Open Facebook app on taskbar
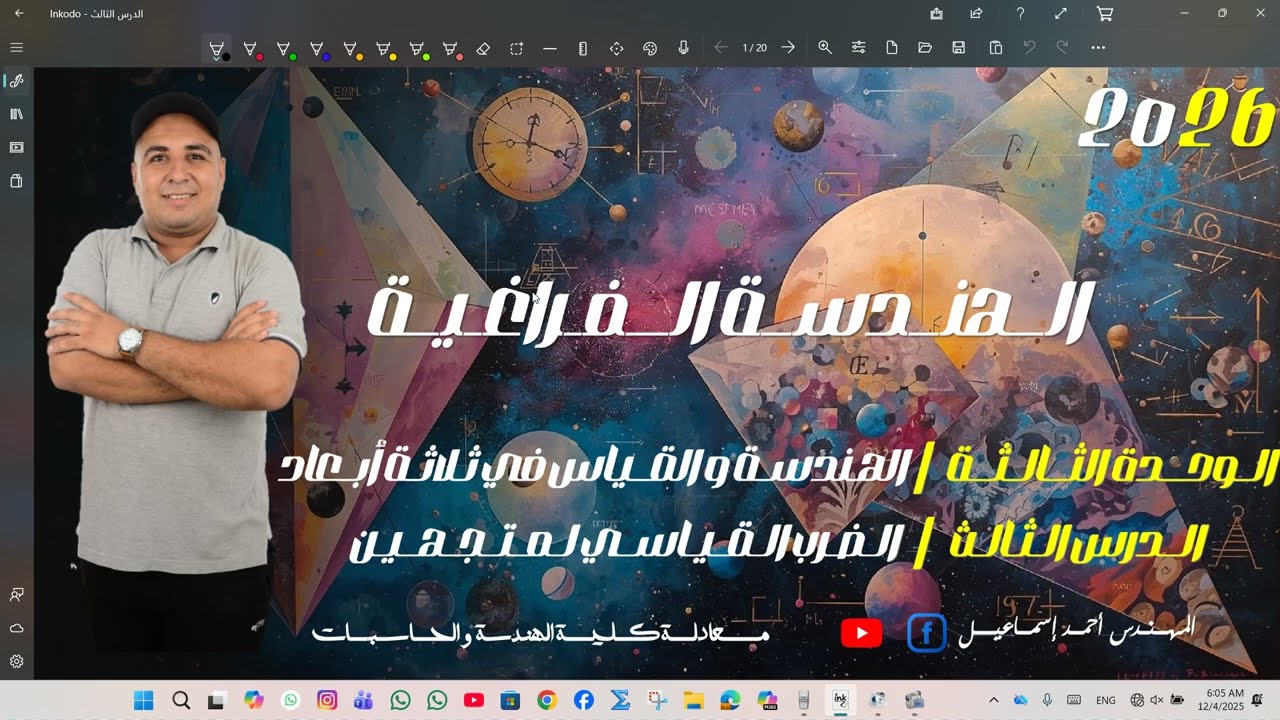The image size is (1280, 720). click(583, 700)
